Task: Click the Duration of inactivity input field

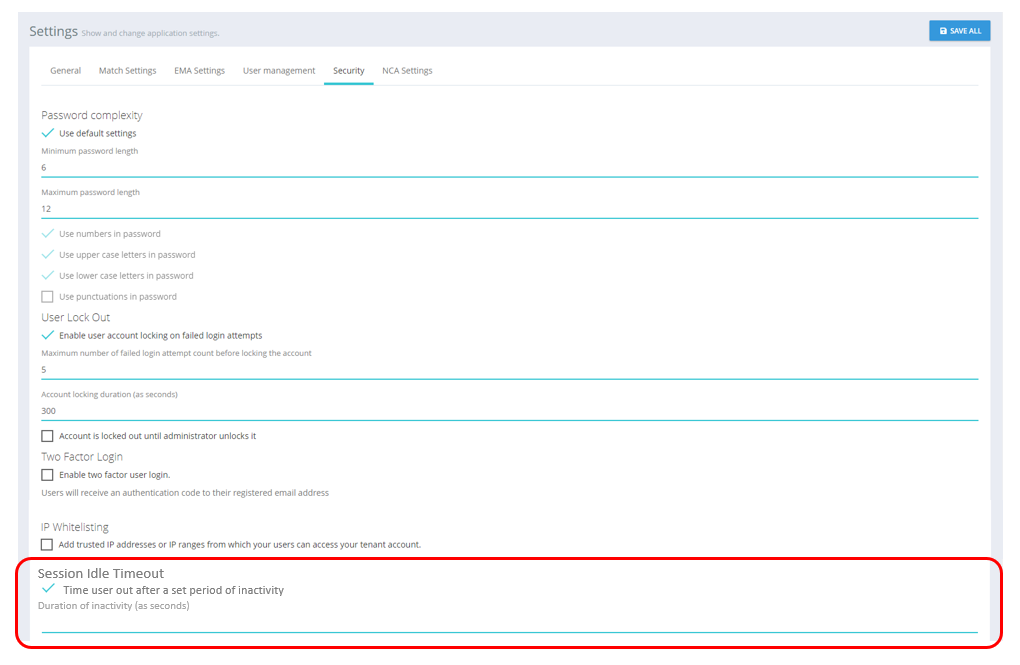Action: [x=509, y=622]
